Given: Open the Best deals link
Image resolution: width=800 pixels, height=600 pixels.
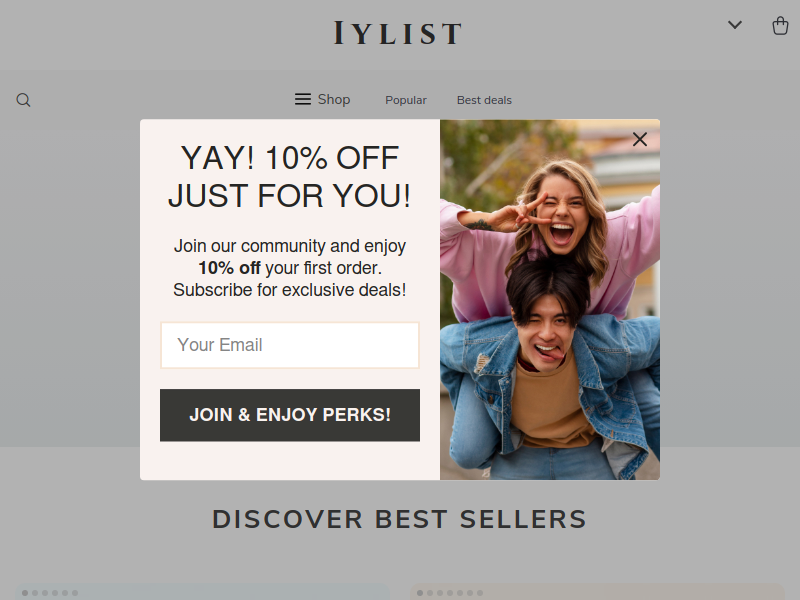Looking at the screenshot, I should coord(484,100).
